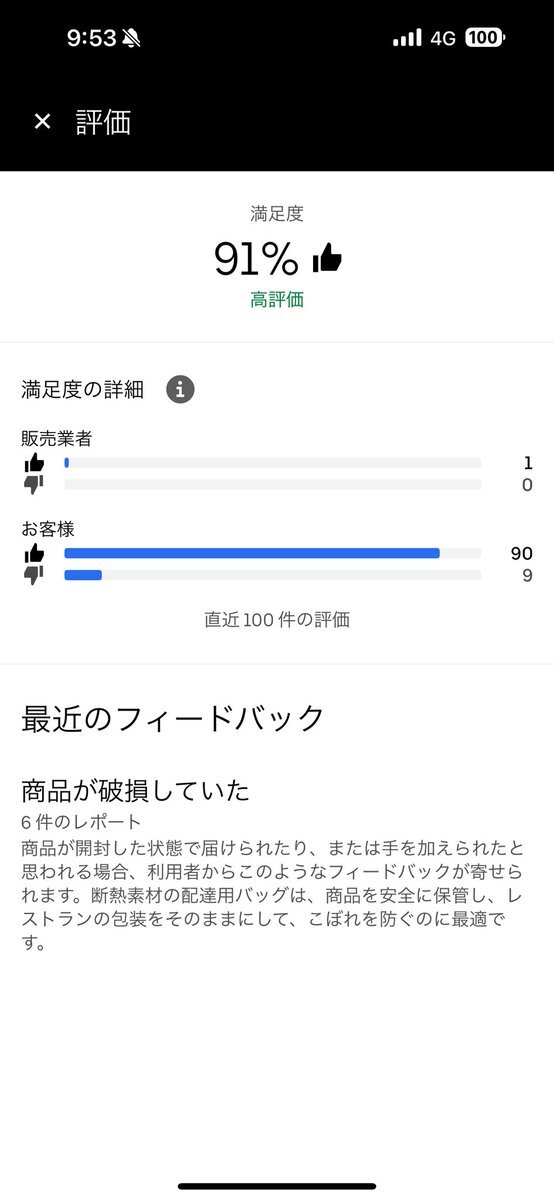Click the お客様 positive rating bar showing 90
The width and height of the screenshot is (554, 1200).
[x=272, y=553]
